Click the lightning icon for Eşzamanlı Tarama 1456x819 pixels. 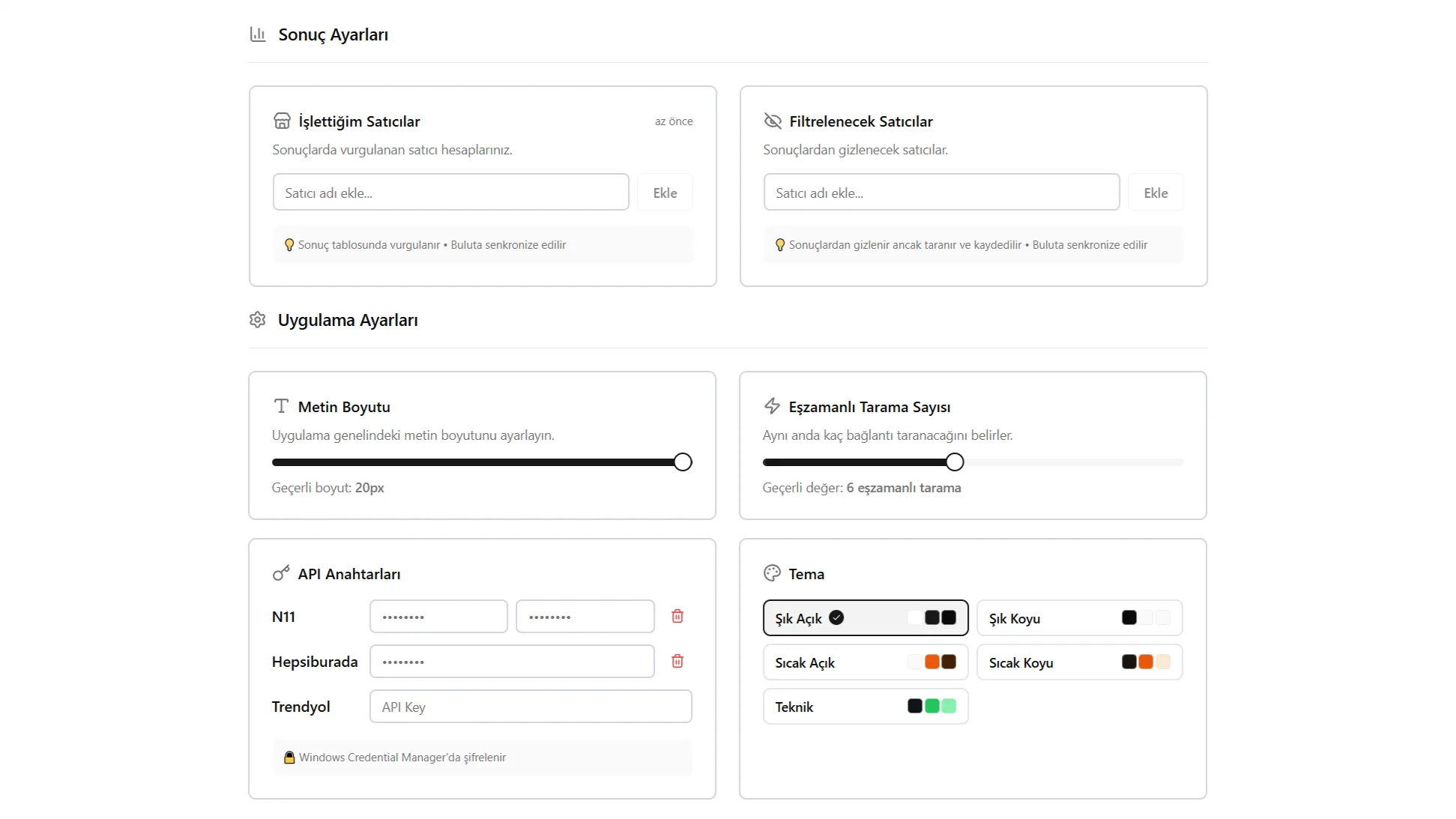[772, 406]
